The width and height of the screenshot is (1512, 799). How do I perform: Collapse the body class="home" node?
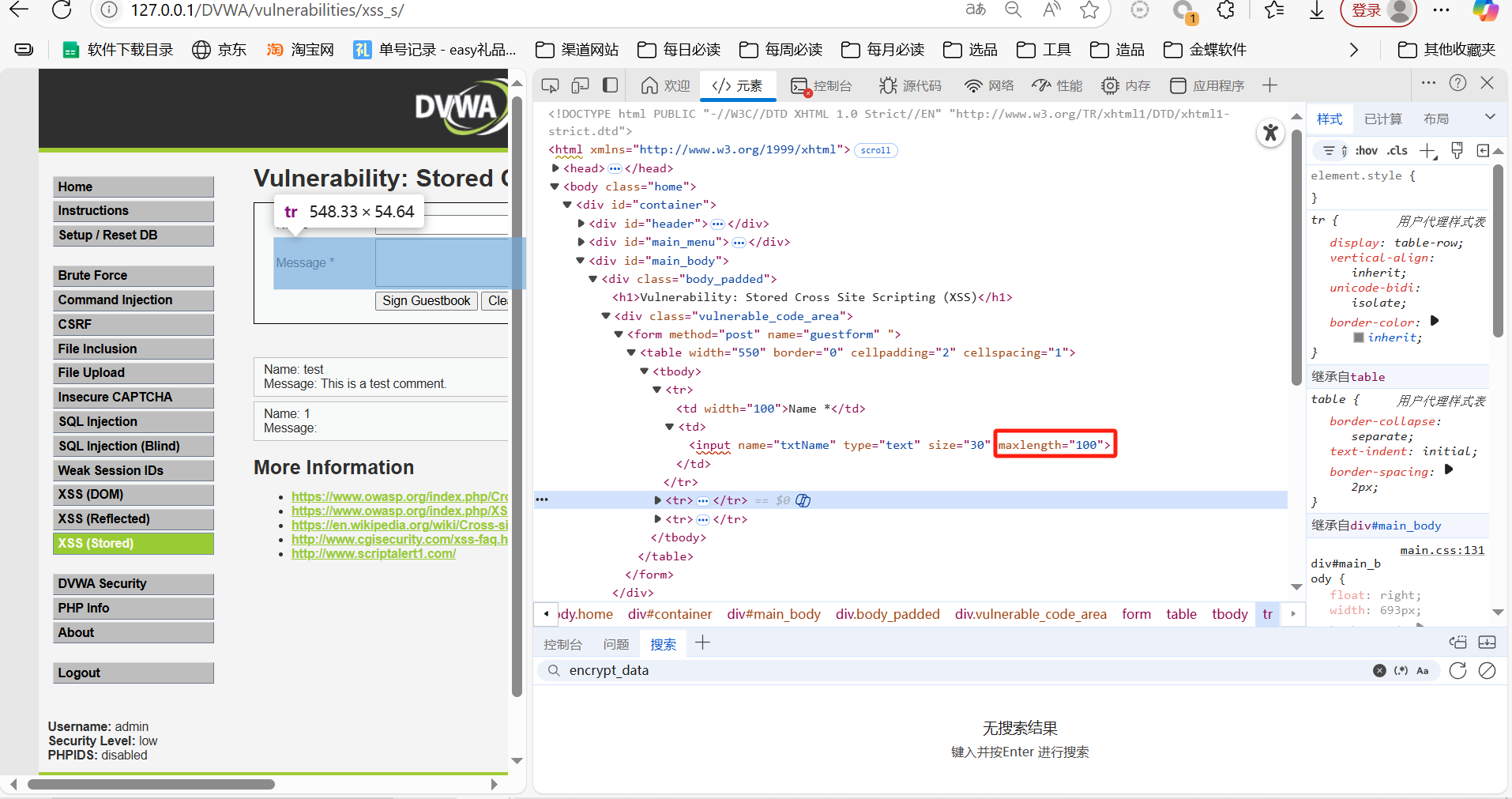point(555,187)
